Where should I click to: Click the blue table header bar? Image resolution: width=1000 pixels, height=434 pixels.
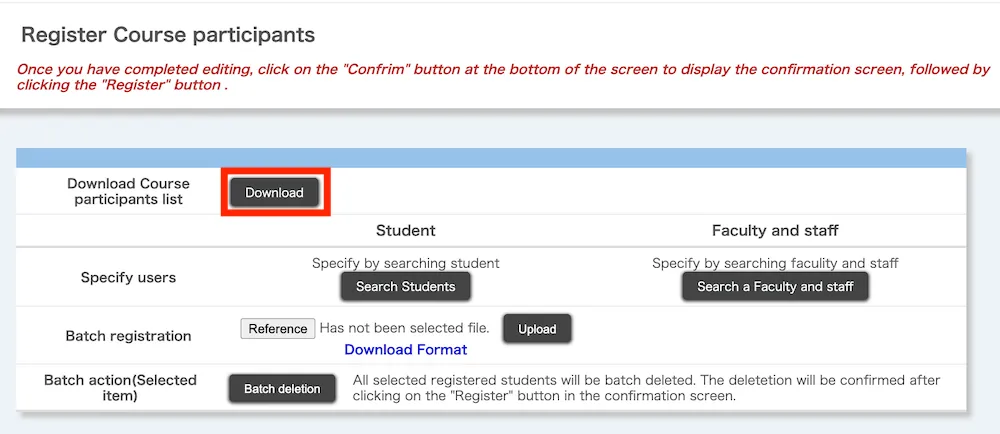pyautogui.click(x=491, y=157)
